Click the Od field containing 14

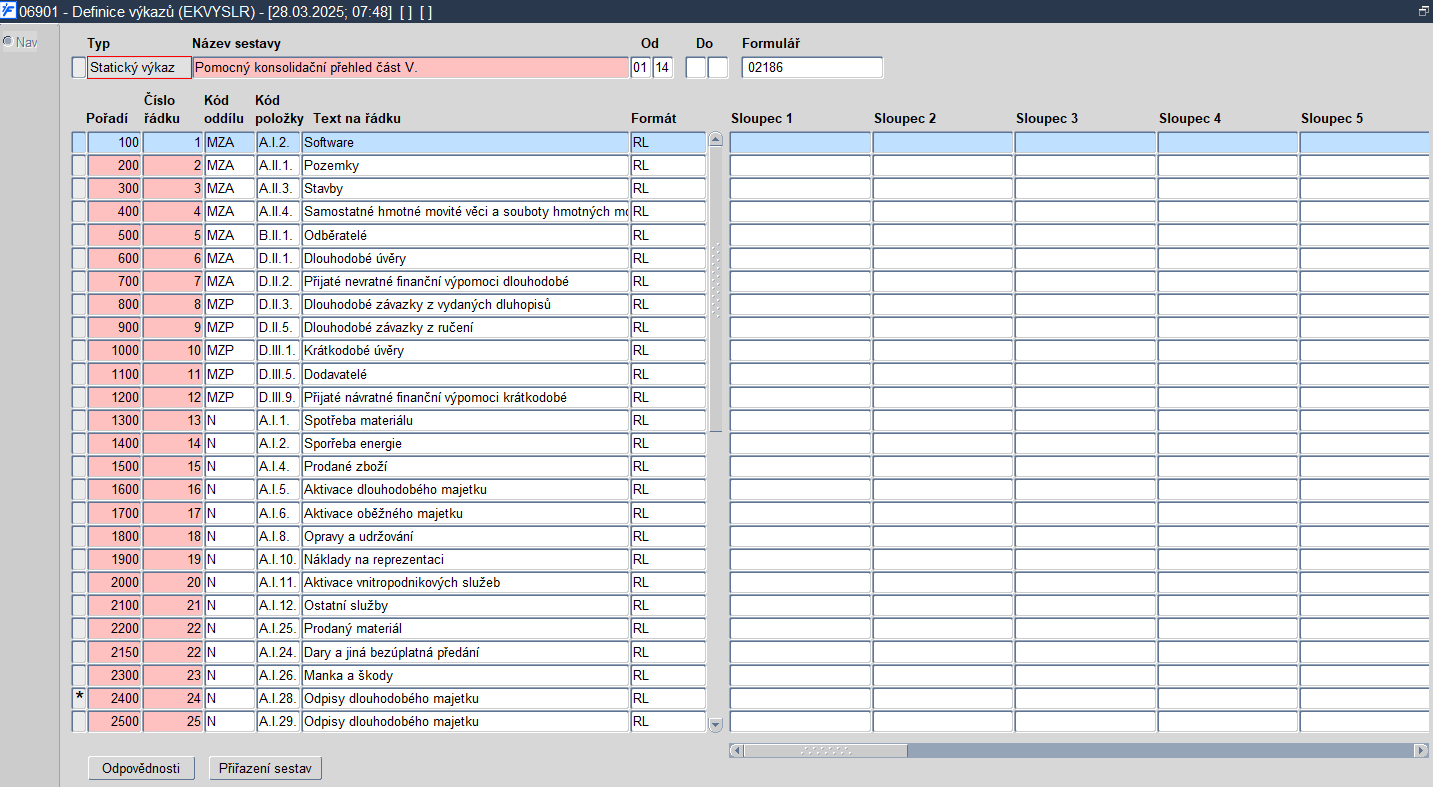click(x=663, y=68)
